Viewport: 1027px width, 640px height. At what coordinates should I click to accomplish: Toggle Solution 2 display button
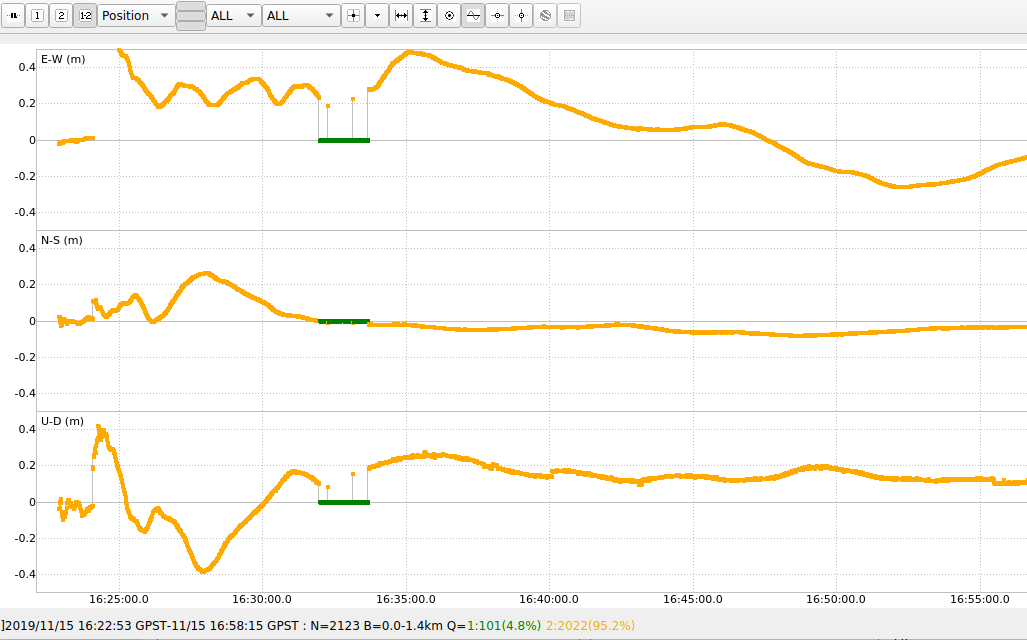[61, 16]
